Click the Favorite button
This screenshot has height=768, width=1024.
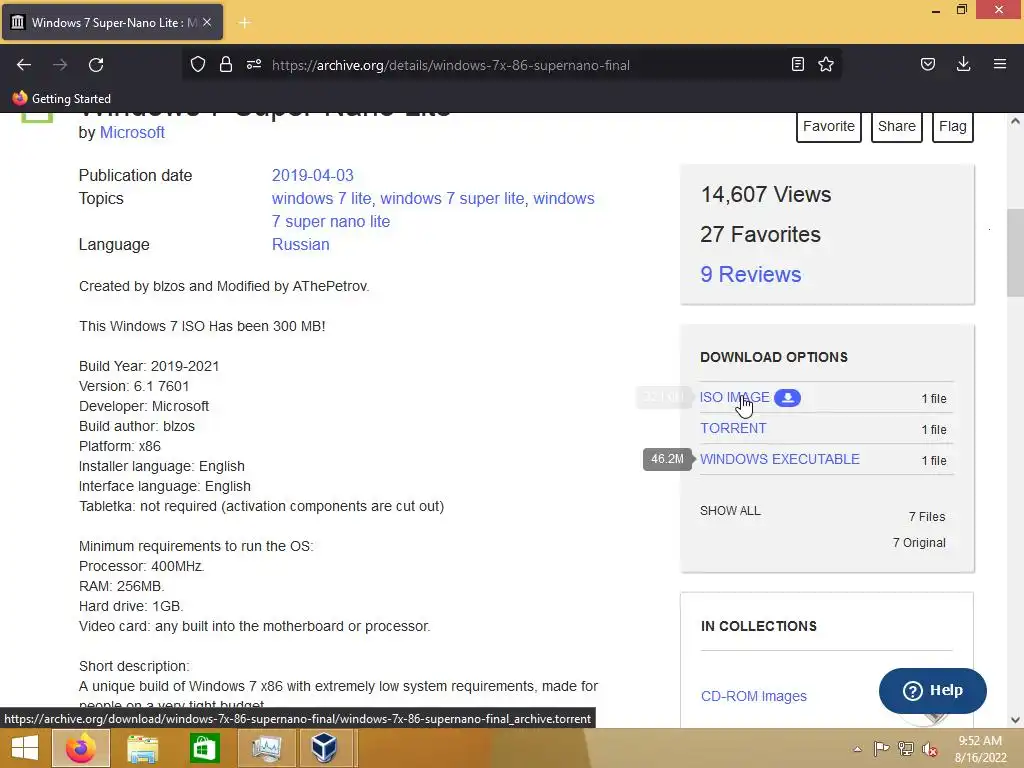coord(829,126)
